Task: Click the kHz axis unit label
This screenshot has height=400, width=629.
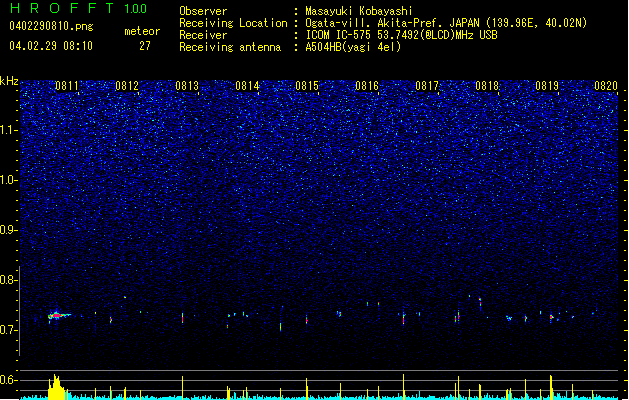Action: click(9, 81)
